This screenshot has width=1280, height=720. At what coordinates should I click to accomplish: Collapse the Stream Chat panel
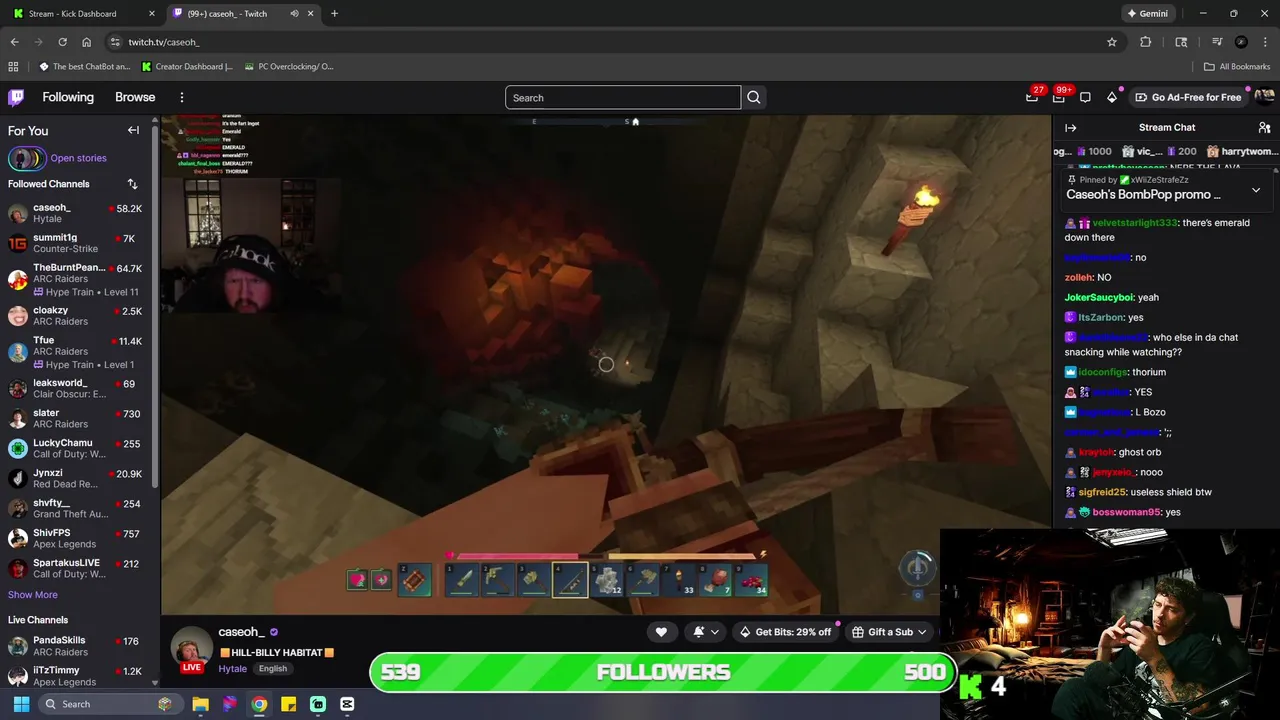click(x=1070, y=128)
